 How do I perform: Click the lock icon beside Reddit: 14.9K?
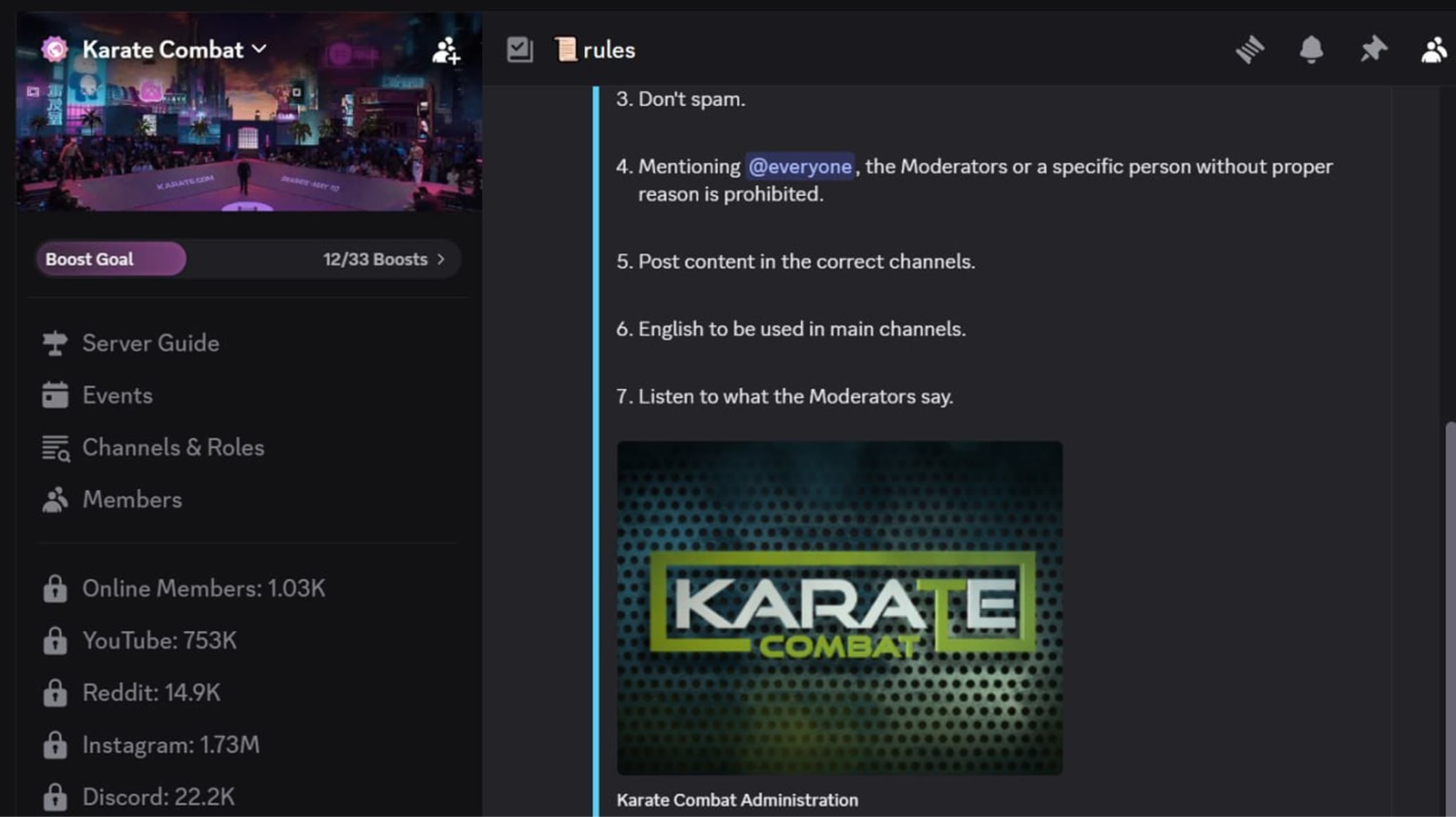[x=55, y=693]
